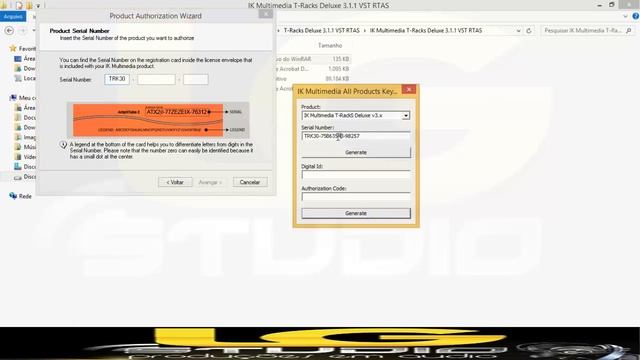Click the last Serial Number field in wizard
The width and height of the screenshot is (640, 360).
[x=196, y=79]
